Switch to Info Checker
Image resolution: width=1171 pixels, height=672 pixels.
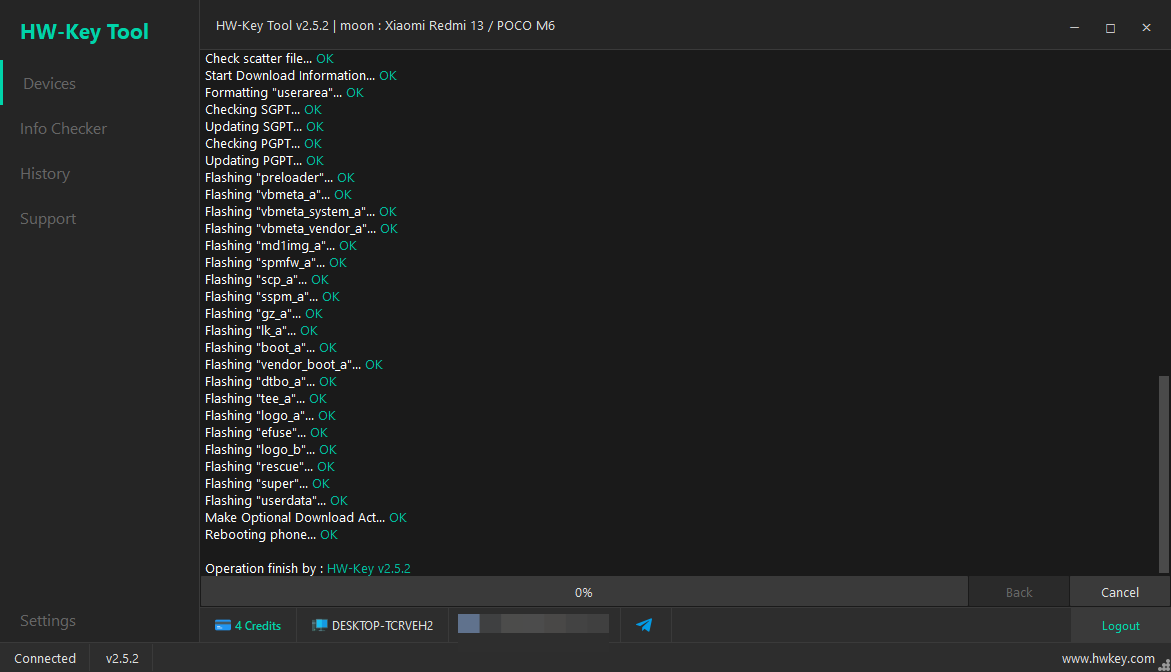(63, 128)
